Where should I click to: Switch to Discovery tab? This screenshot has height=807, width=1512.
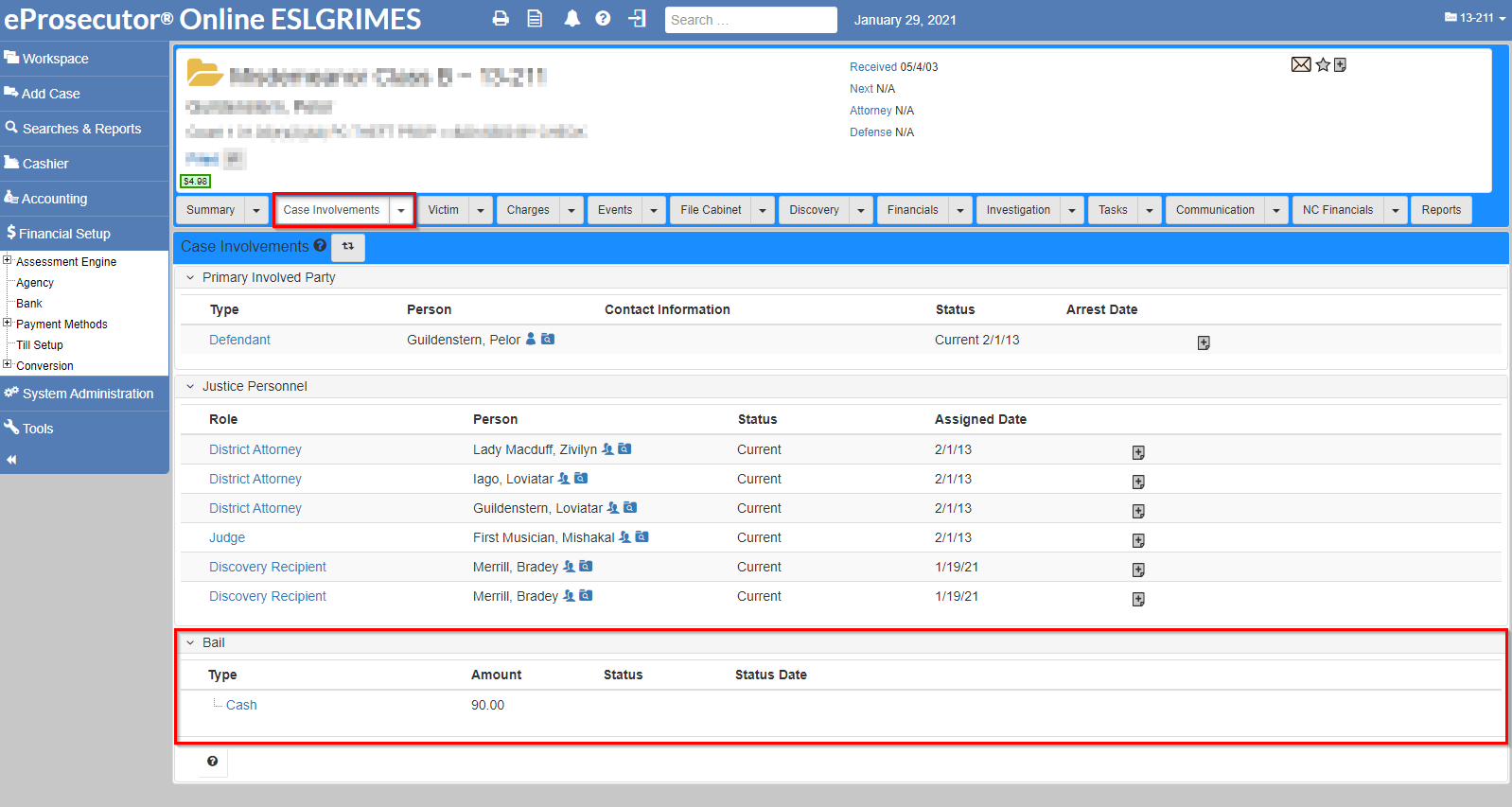pos(814,210)
